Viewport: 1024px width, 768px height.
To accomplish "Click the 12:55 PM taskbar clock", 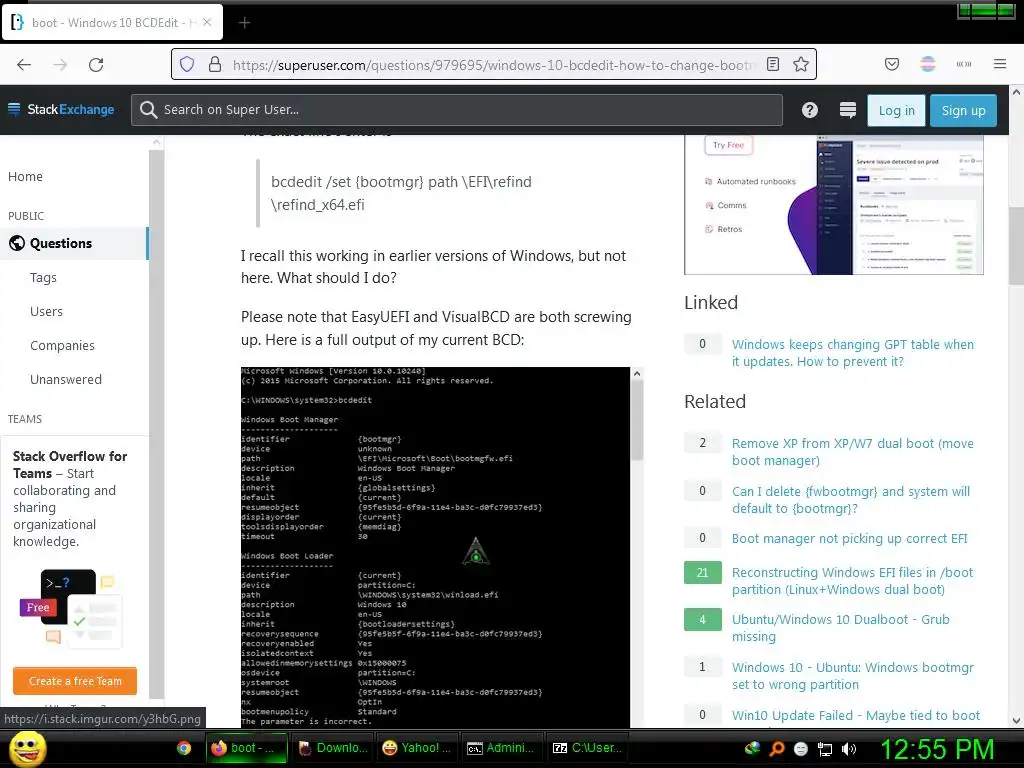I will tap(937, 749).
